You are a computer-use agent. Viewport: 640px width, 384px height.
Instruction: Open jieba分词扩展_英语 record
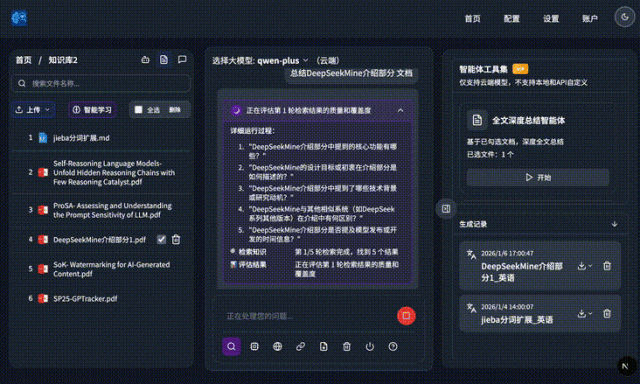(x=517, y=320)
